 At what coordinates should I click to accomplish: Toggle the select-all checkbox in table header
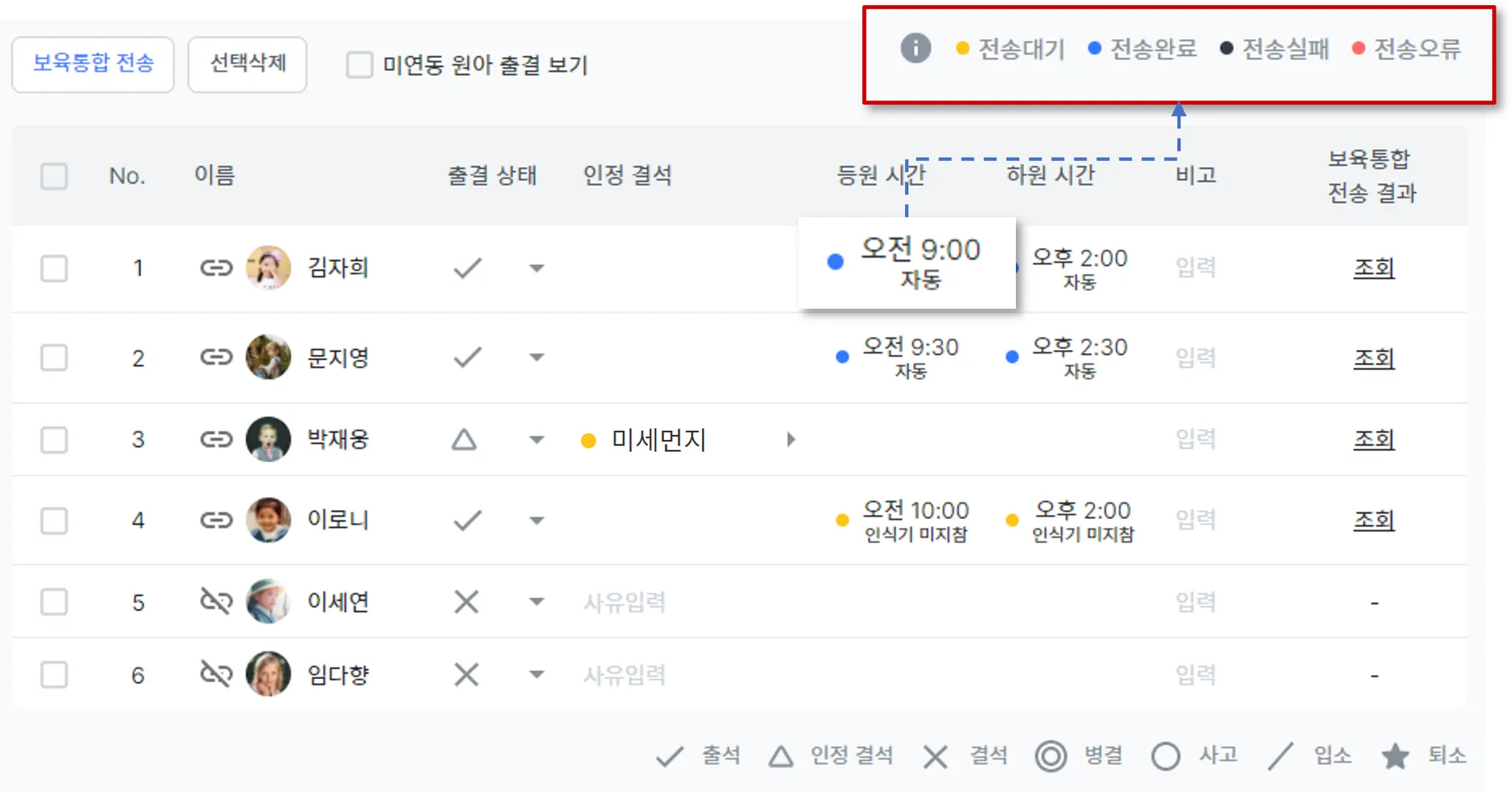click(54, 176)
